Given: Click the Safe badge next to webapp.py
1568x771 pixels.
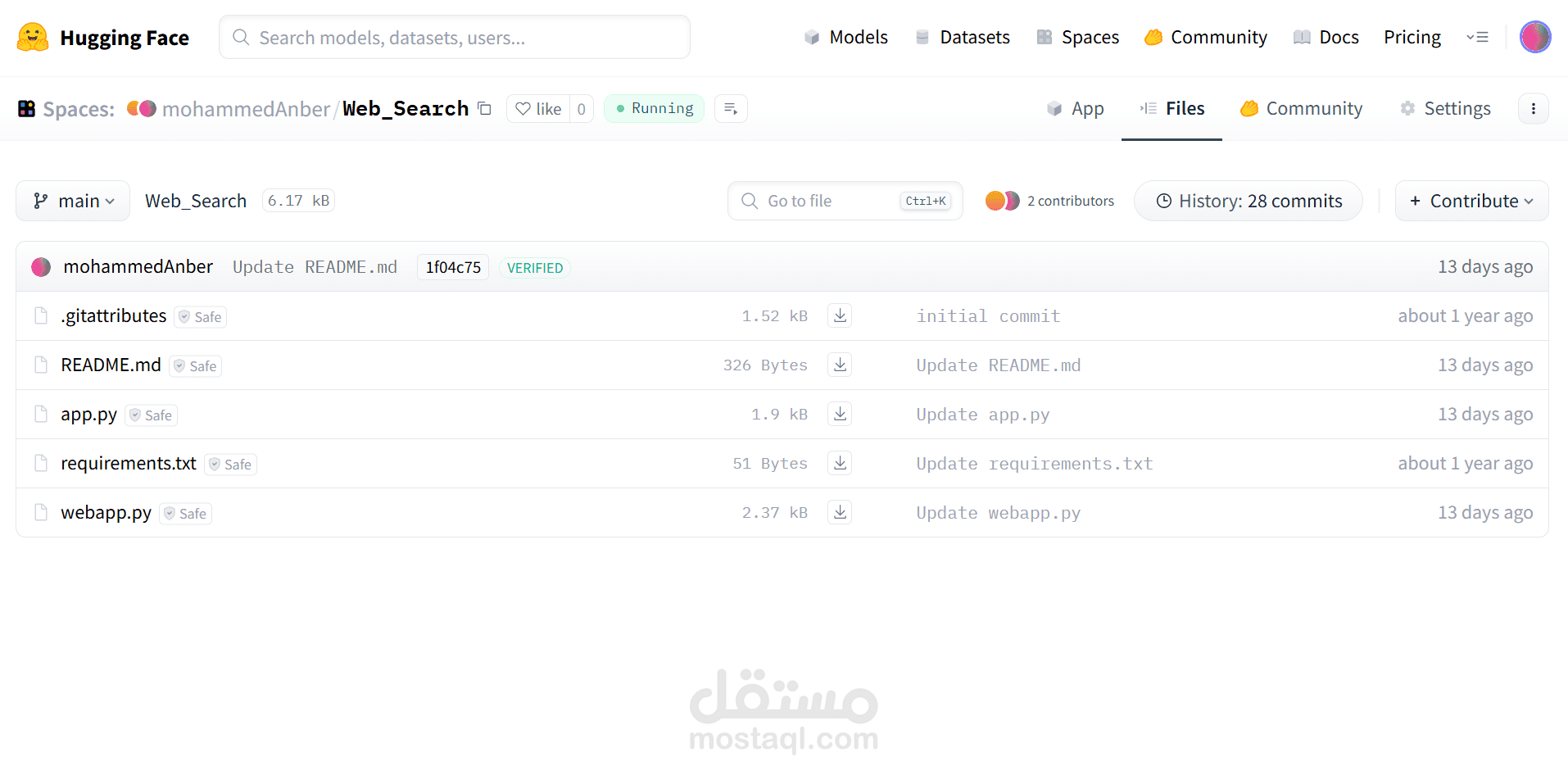Looking at the screenshot, I should [185, 514].
